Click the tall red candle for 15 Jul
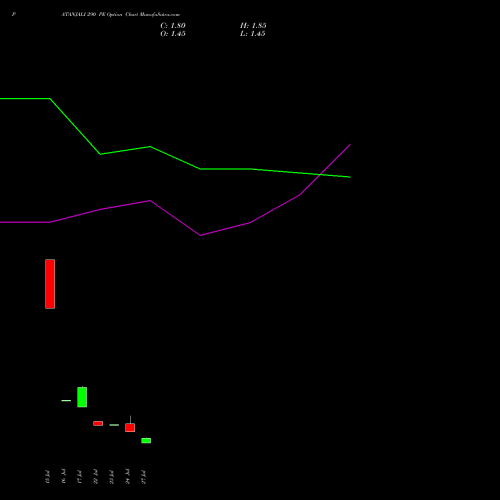Screen dimensions: 500x500 tap(50, 284)
